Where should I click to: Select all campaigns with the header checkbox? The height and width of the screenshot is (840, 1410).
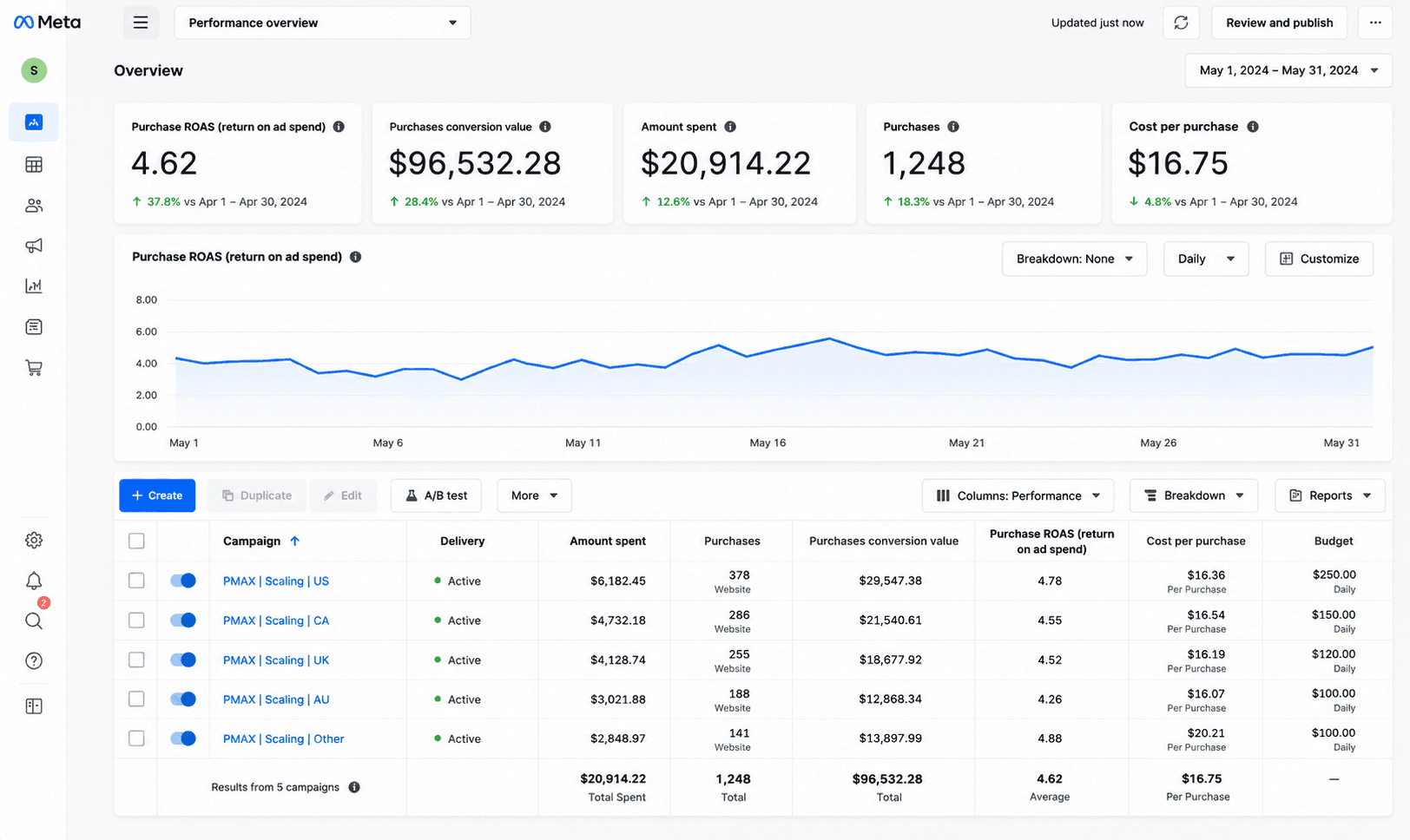(136, 541)
